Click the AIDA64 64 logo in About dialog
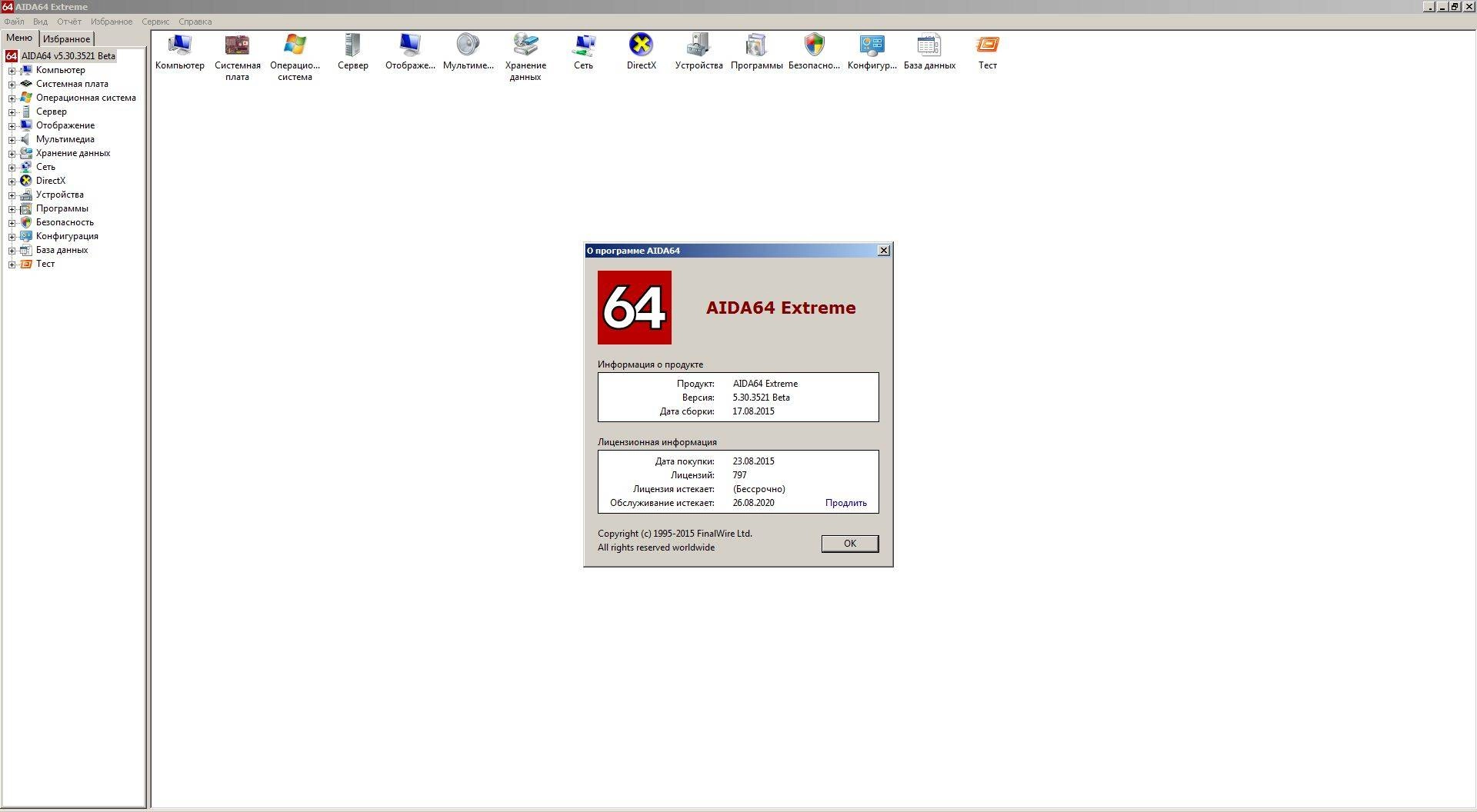This screenshot has width=1477, height=812. coord(635,308)
